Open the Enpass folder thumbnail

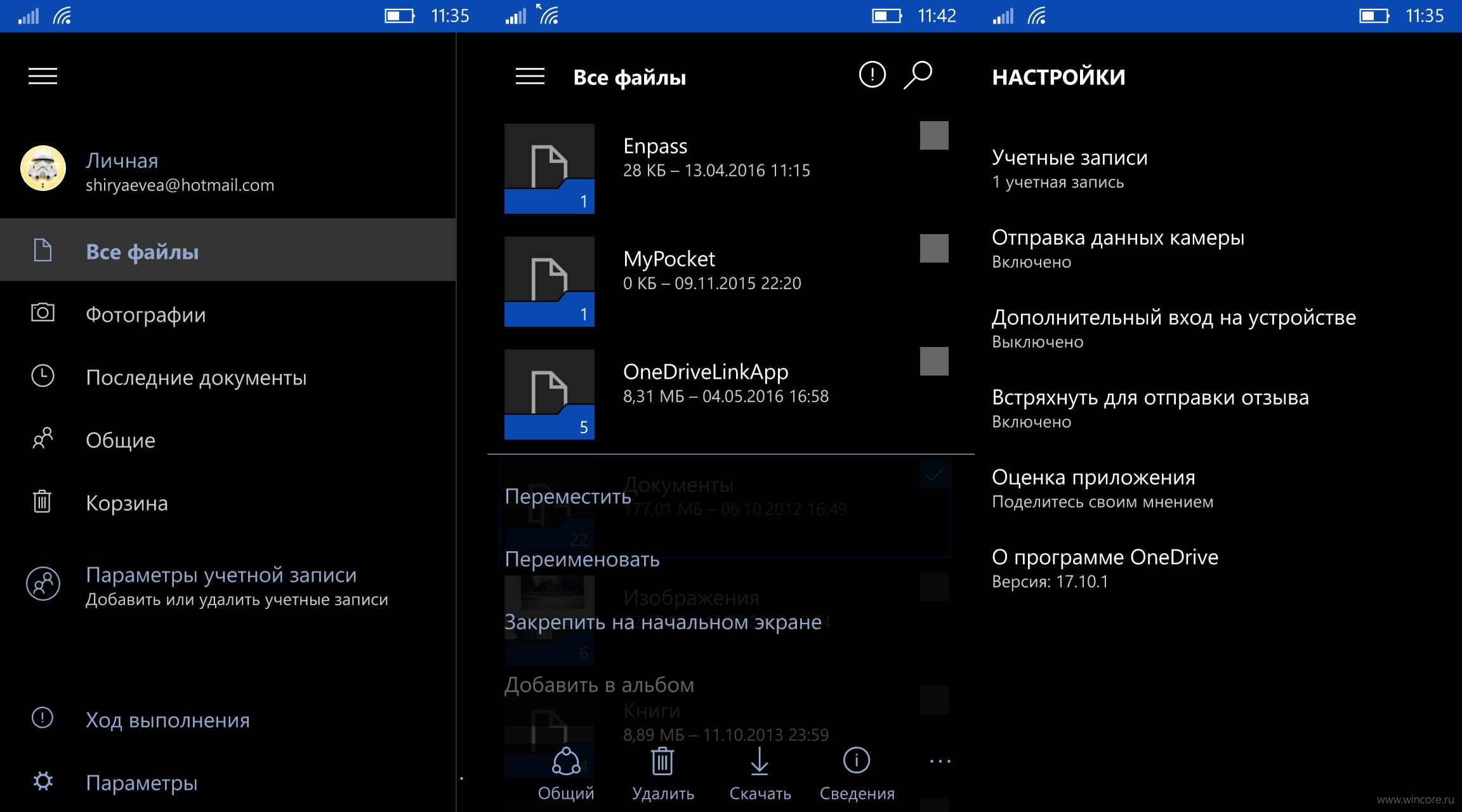tap(550, 169)
